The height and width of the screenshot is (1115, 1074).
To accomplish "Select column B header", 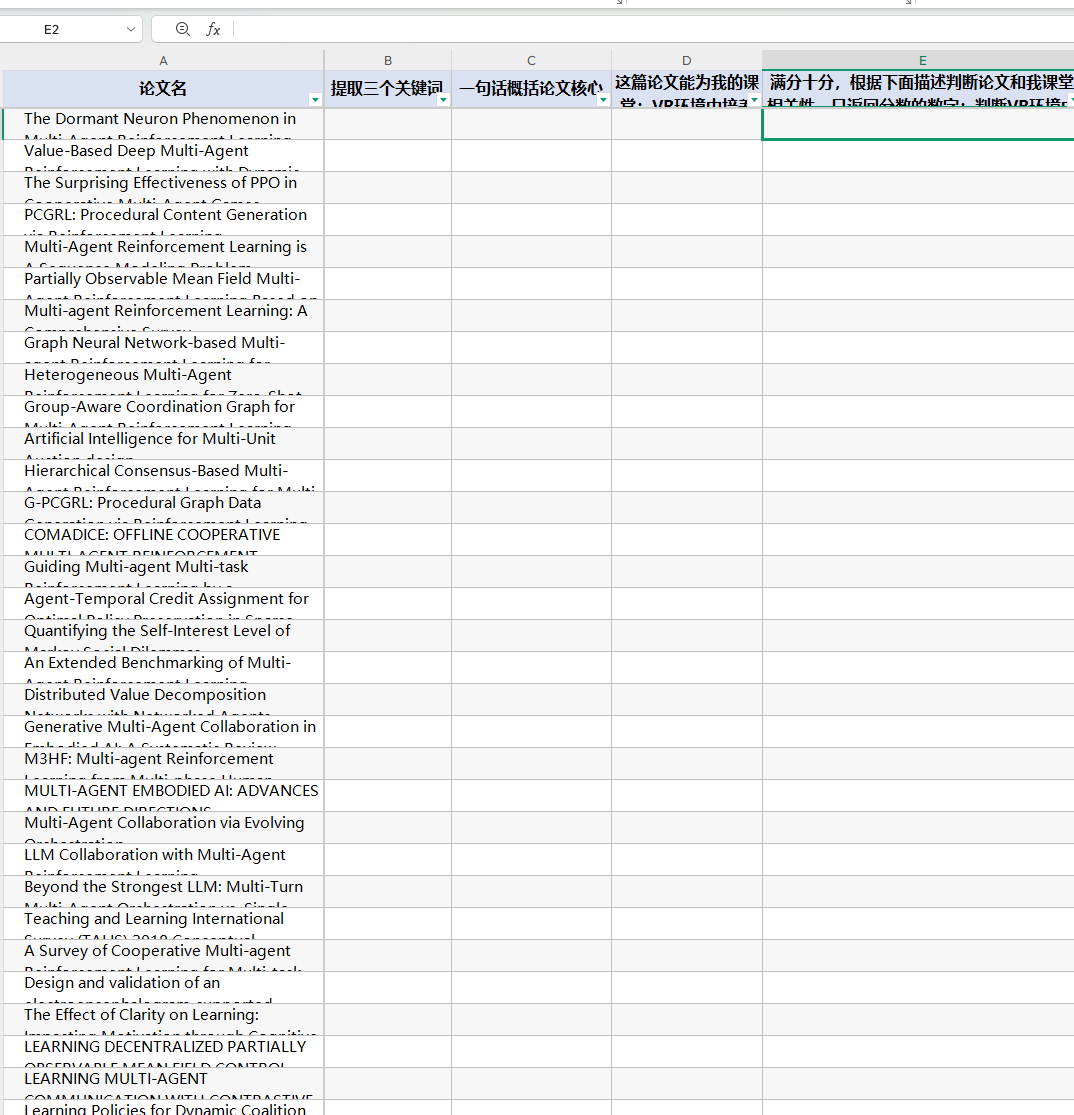I will [x=388, y=60].
